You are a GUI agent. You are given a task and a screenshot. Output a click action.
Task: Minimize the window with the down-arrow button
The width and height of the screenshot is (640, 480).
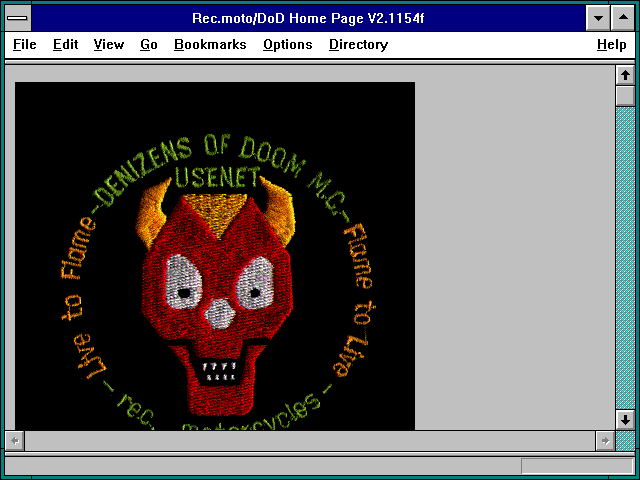pos(598,18)
